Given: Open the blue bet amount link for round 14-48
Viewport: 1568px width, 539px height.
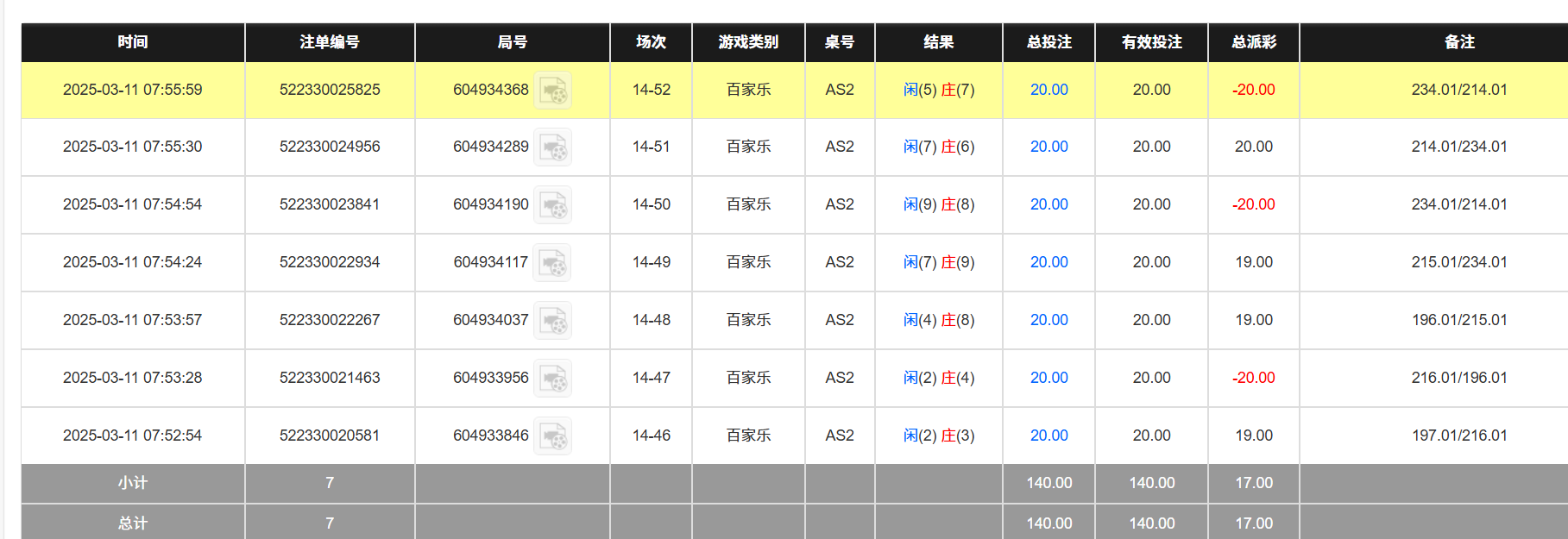Looking at the screenshot, I should (x=1048, y=320).
